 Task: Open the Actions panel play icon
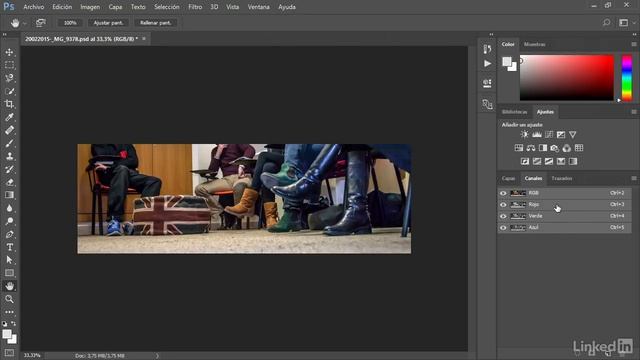pos(487,64)
